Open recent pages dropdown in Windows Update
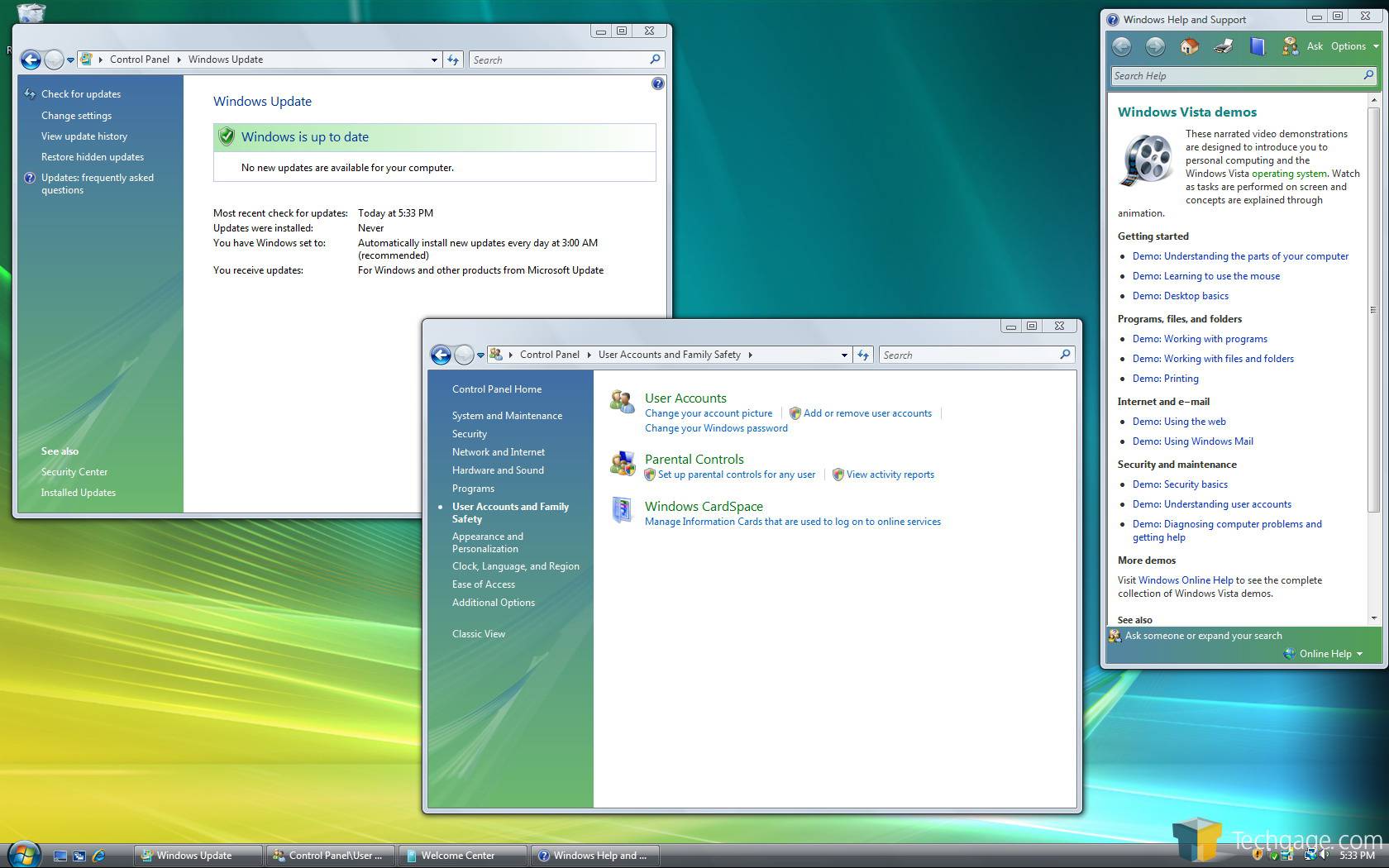 70,60
